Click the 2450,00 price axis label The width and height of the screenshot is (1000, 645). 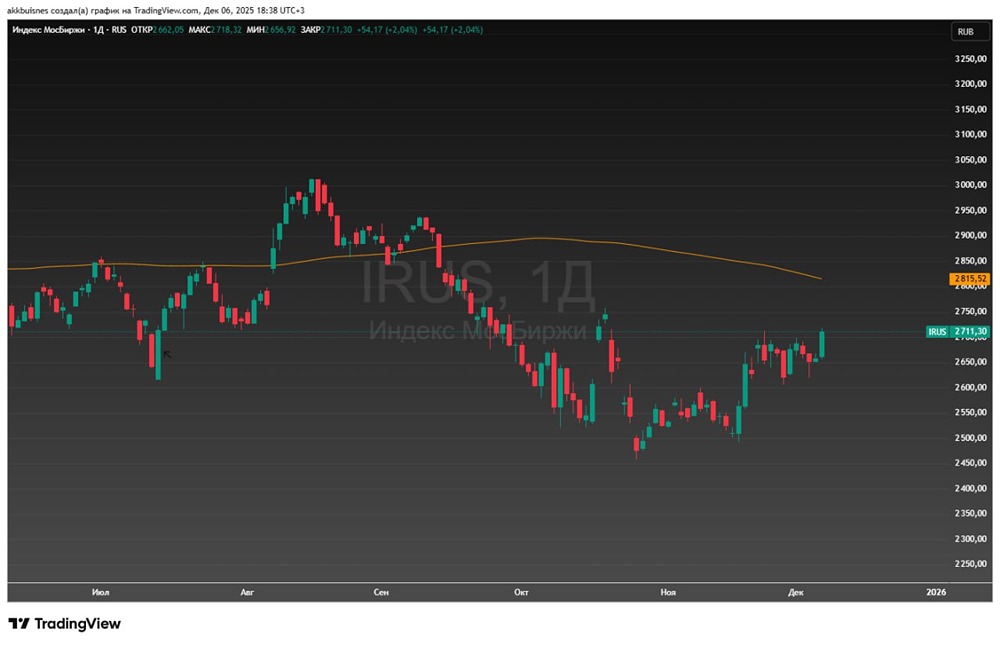point(970,463)
